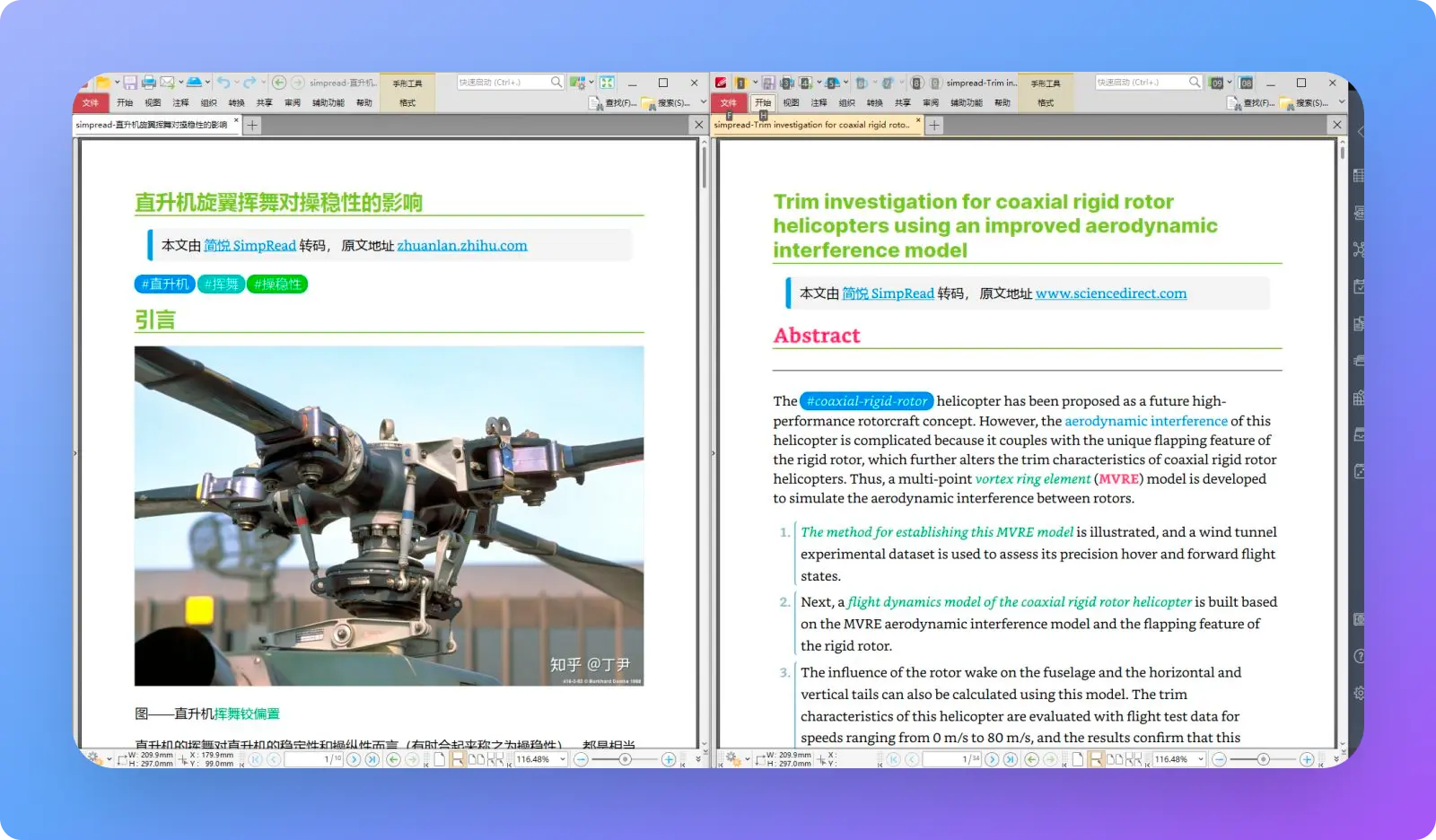The image size is (1436, 840).
Task: Zoom out button in left window
Action: coord(581,759)
